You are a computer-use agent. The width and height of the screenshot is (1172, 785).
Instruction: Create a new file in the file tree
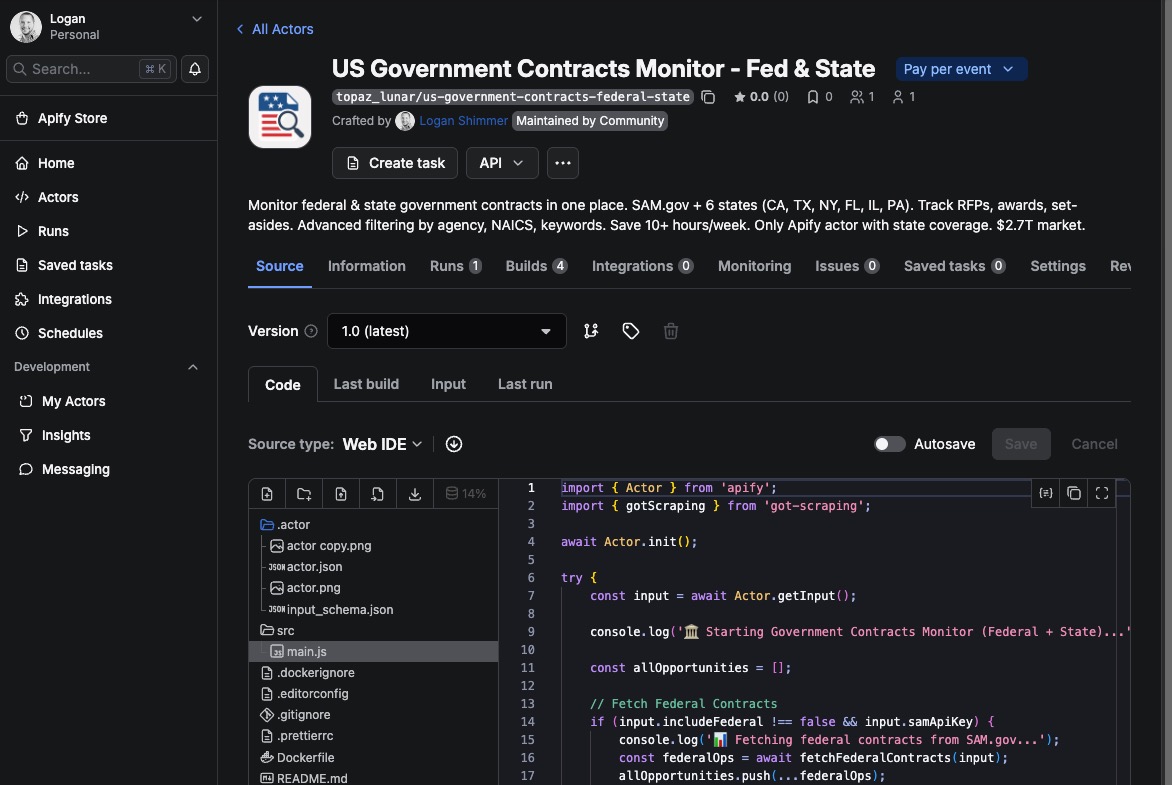coord(267,493)
